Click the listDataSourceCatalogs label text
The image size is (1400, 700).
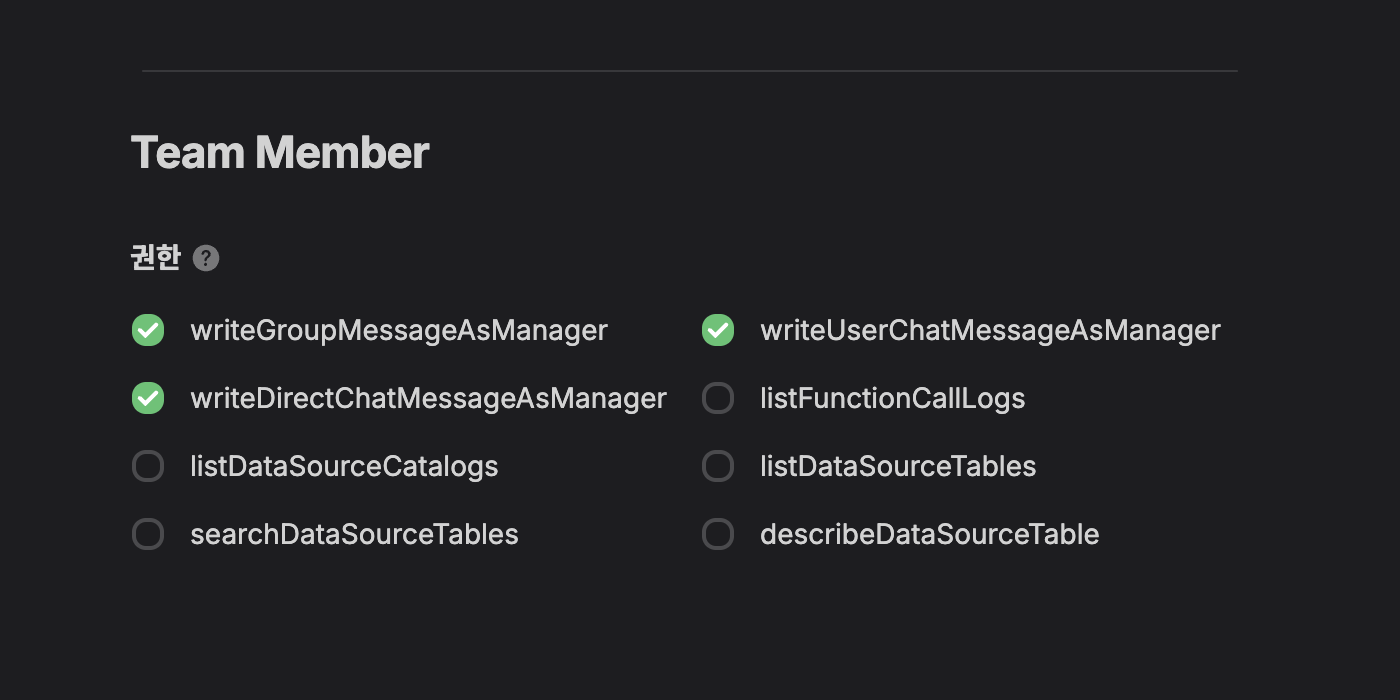click(x=344, y=466)
